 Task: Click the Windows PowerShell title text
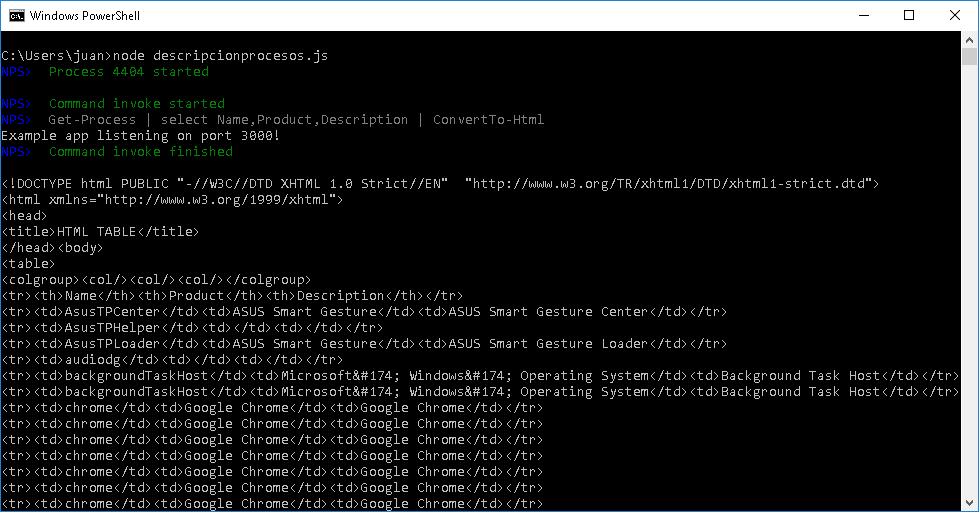pyautogui.click(x=86, y=15)
